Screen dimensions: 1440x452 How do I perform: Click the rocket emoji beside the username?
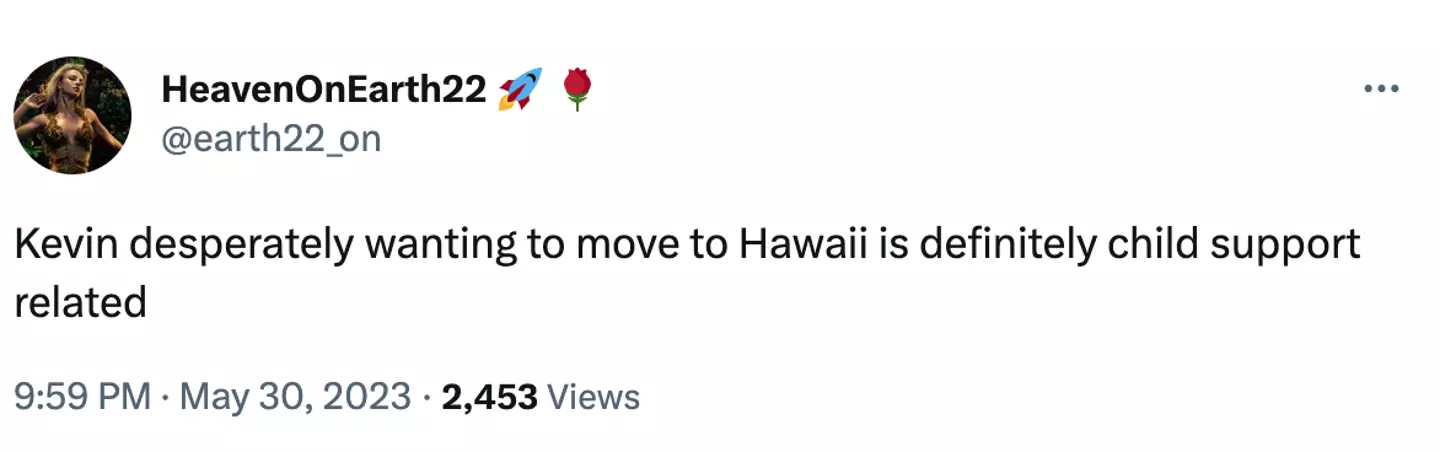coord(520,89)
